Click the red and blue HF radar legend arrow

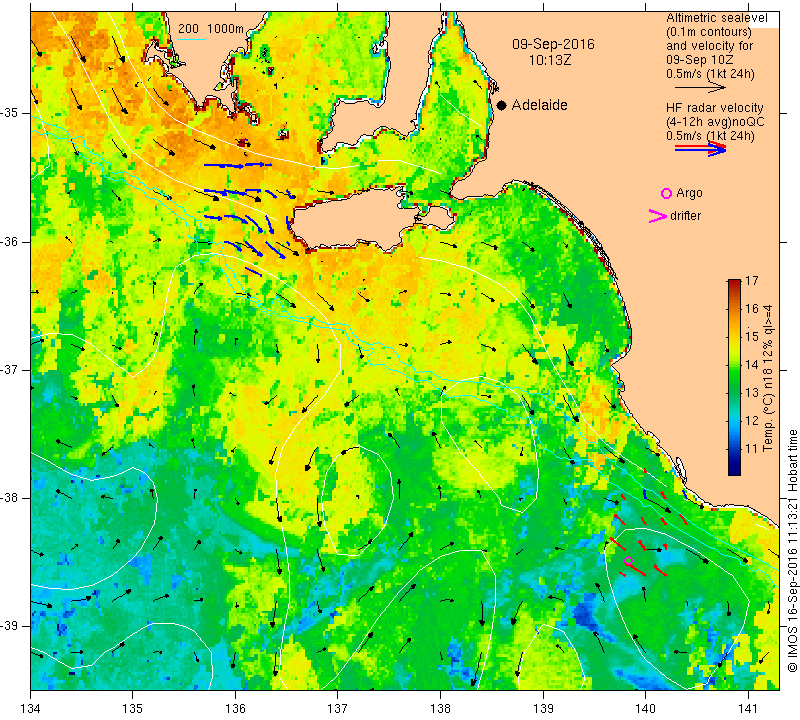pyautogui.click(x=700, y=148)
